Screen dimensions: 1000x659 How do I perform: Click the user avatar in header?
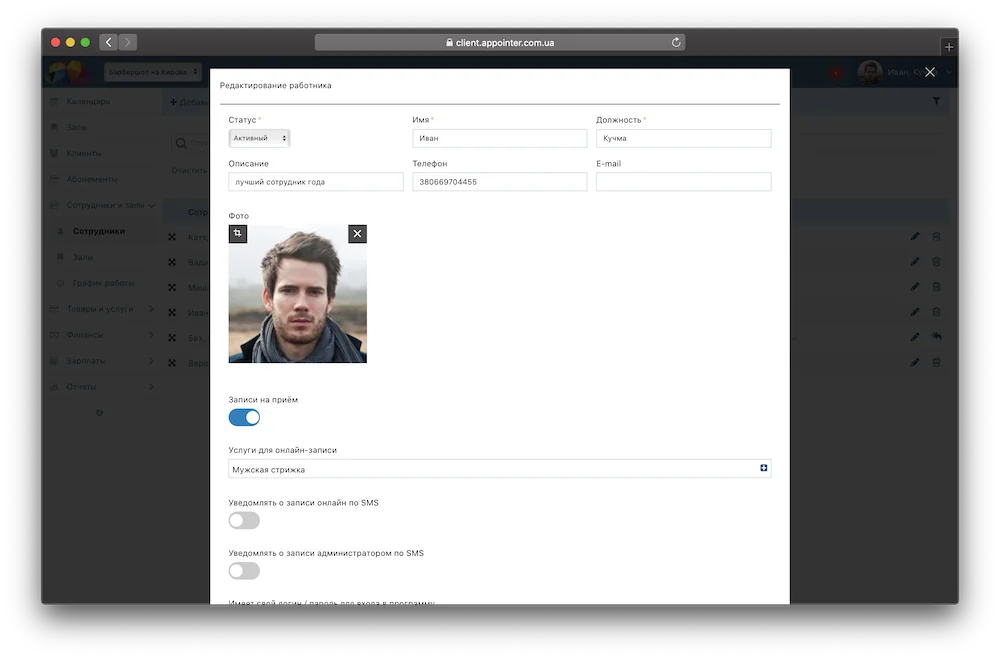click(x=870, y=72)
